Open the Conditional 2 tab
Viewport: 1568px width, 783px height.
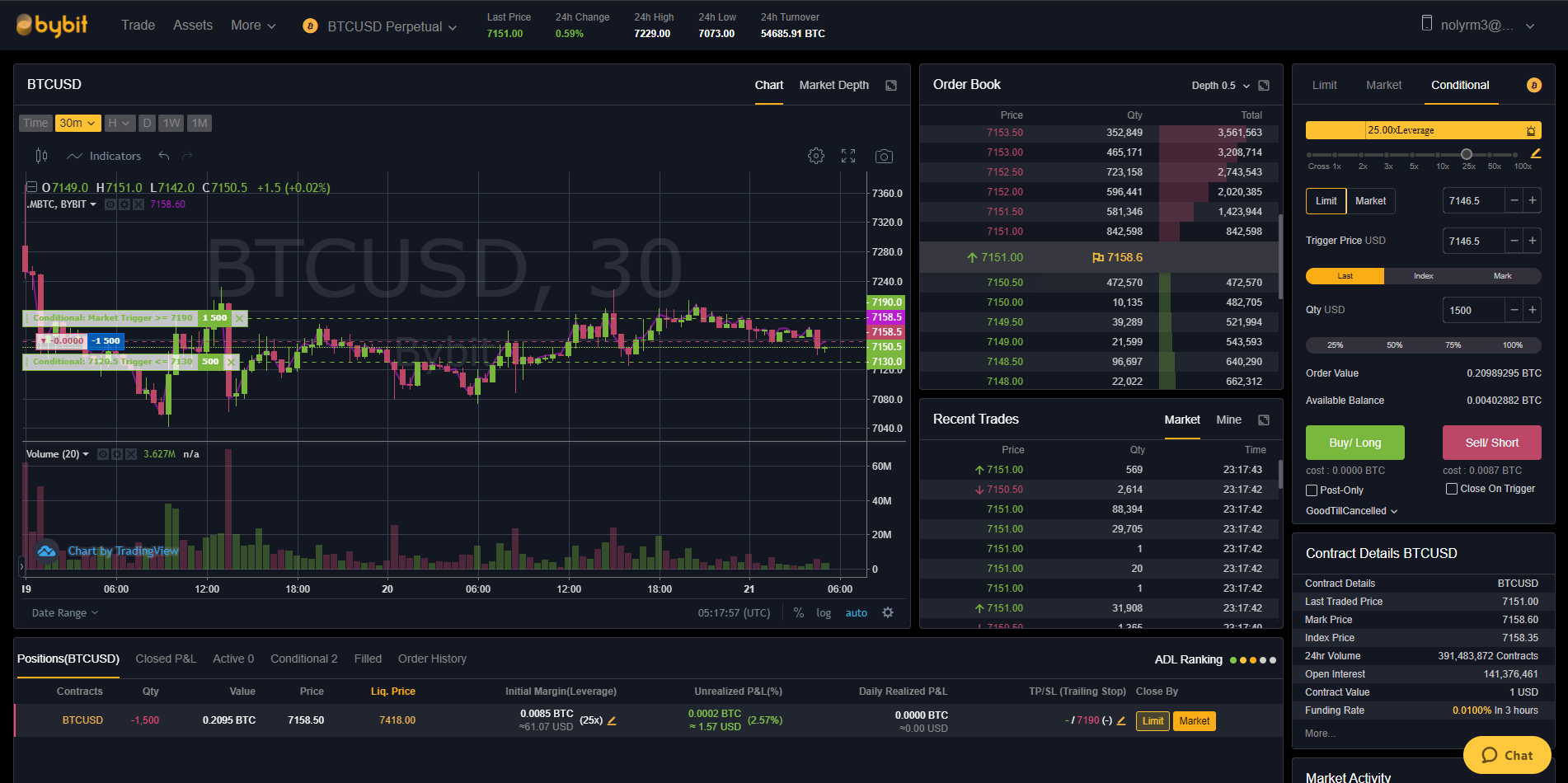304,659
